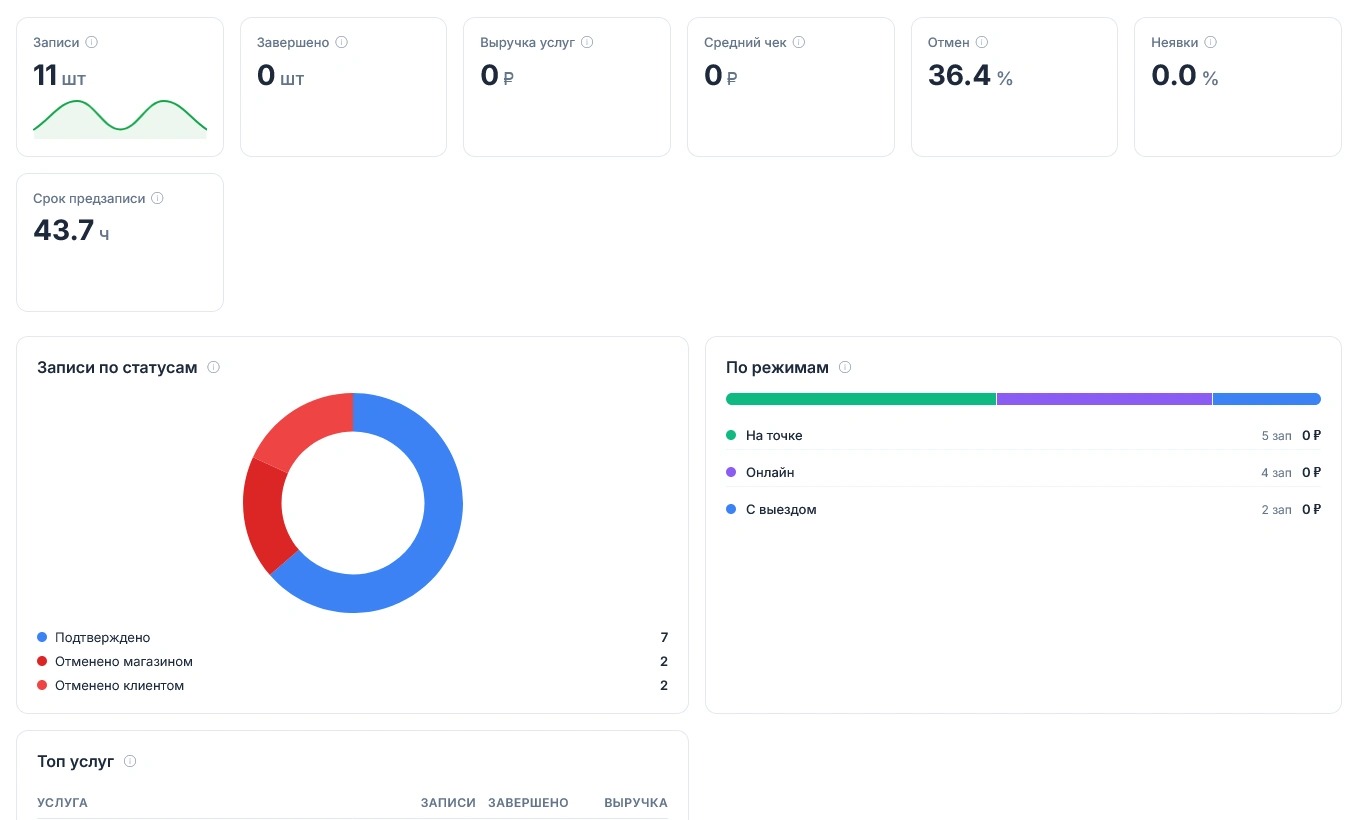Open info icon next to Топ услуг
The image size is (1358, 820).
tap(130, 761)
